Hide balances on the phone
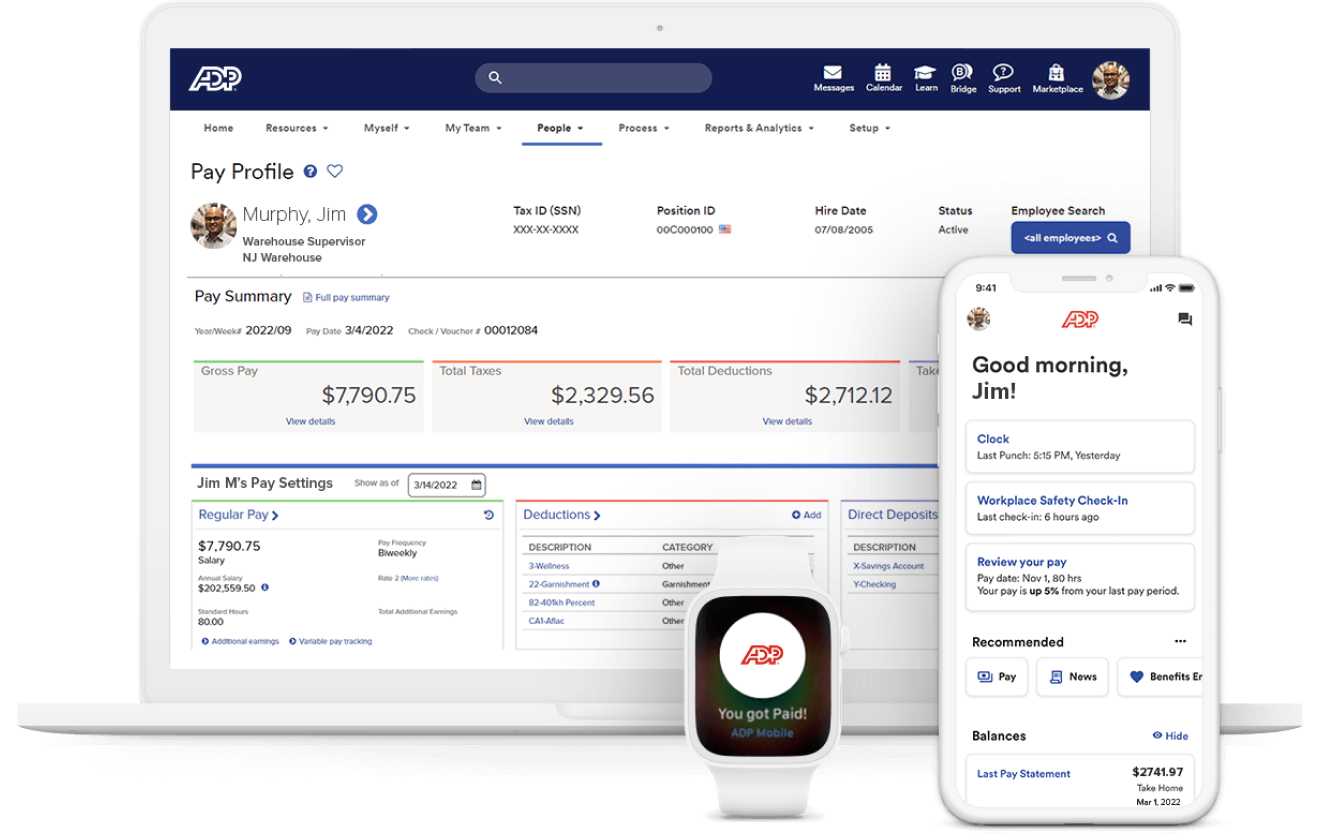This screenshot has height=835, width=1320. point(1170,735)
